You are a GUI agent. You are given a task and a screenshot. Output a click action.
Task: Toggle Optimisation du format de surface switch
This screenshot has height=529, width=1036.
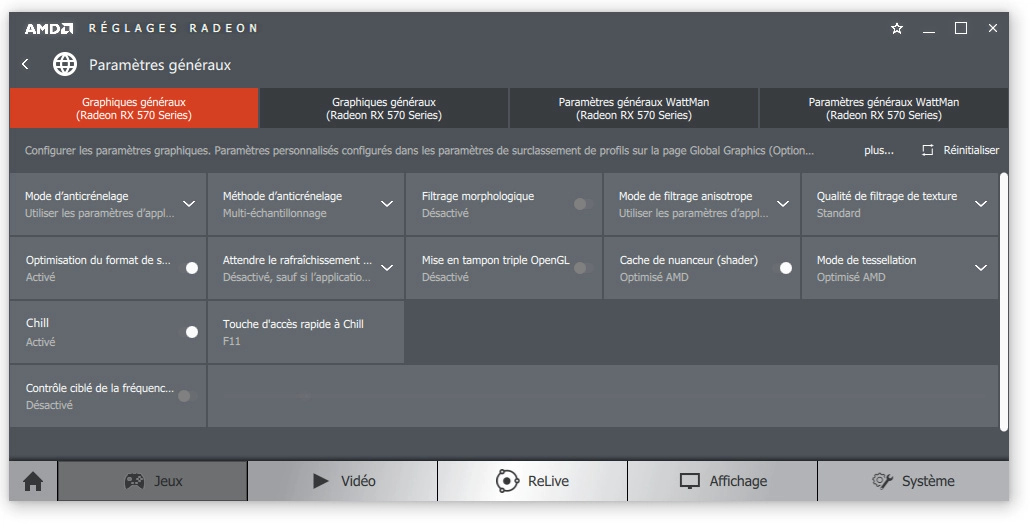pos(188,268)
